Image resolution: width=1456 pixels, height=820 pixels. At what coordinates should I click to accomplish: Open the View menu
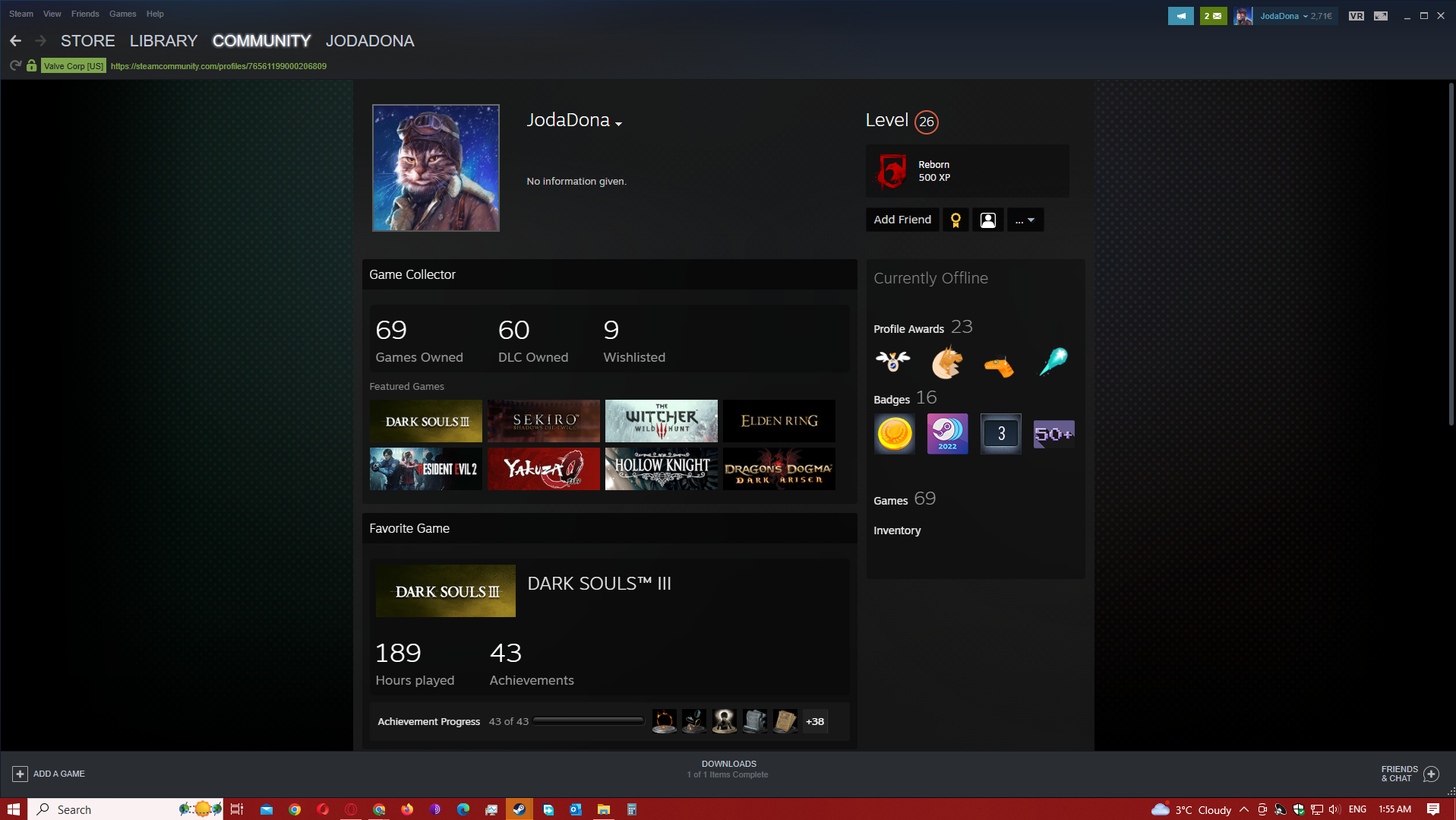point(52,14)
